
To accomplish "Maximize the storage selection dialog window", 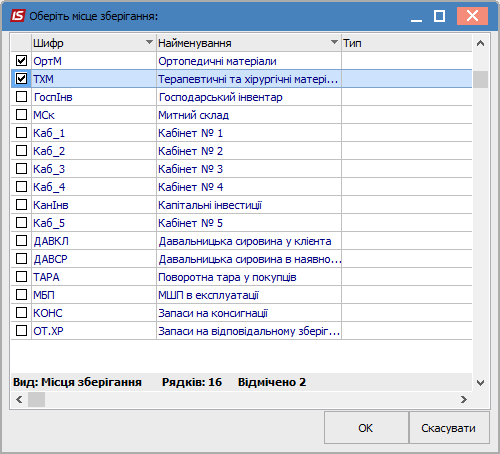I will [439, 16].
